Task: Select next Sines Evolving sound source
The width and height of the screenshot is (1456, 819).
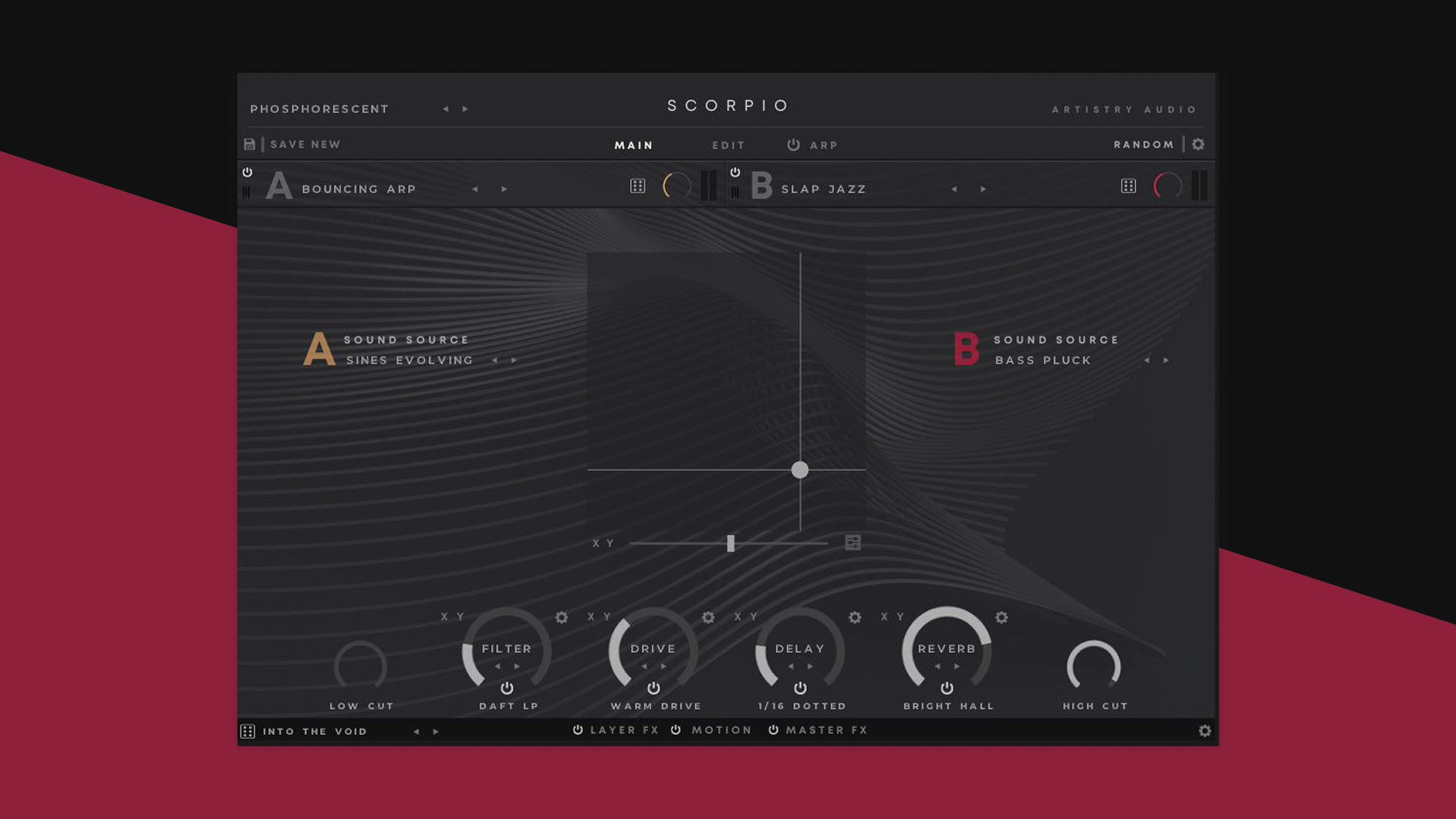Action: [514, 360]
